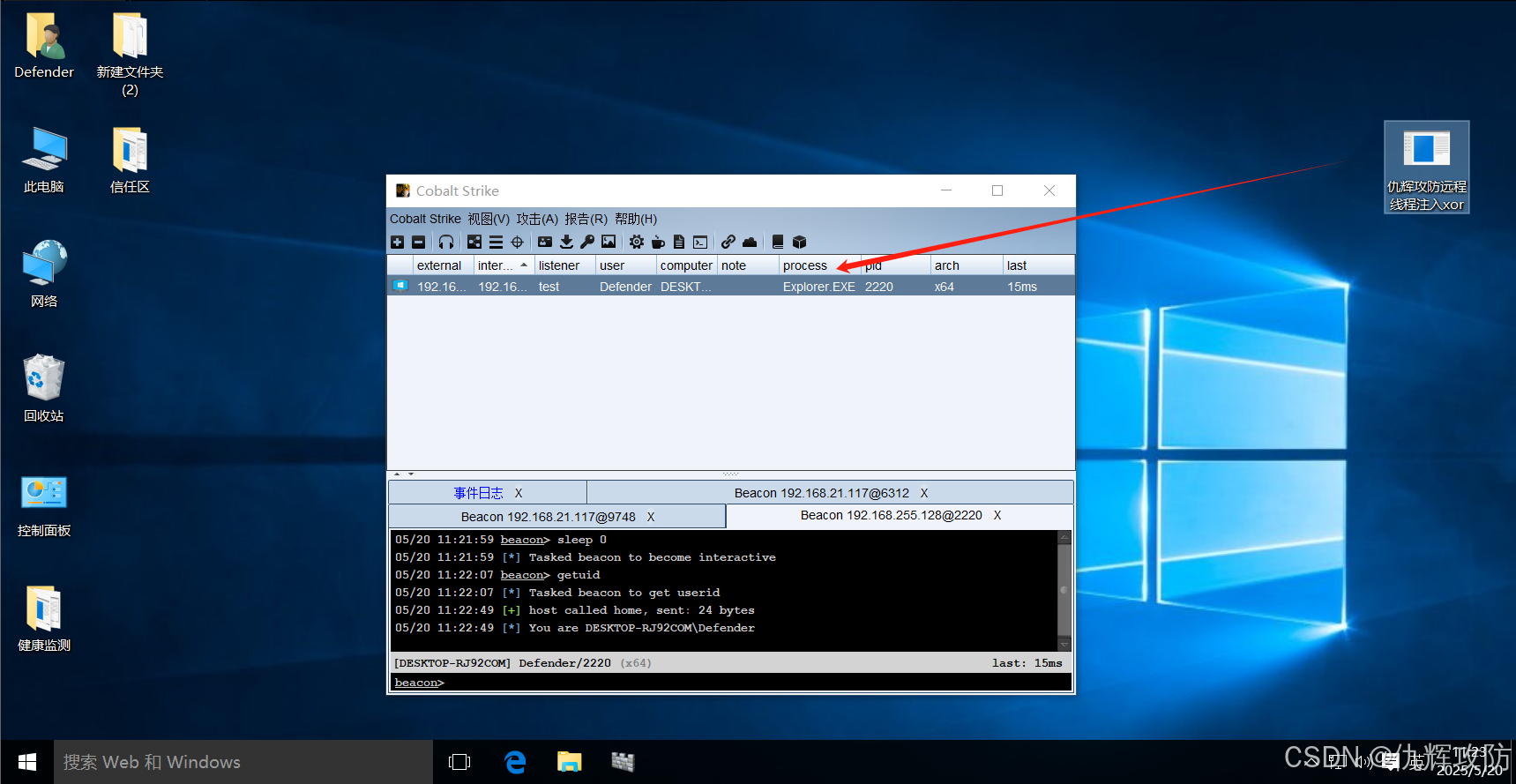Select the Explorer.EXE process cell in session row
The height and width of the screenshot is (784, 1516).
click(x=819, y=287)
